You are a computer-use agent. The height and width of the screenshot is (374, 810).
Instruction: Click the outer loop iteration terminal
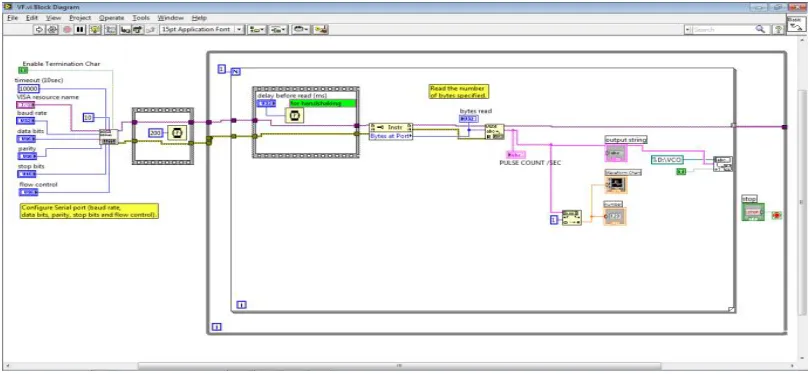point(217,326)
